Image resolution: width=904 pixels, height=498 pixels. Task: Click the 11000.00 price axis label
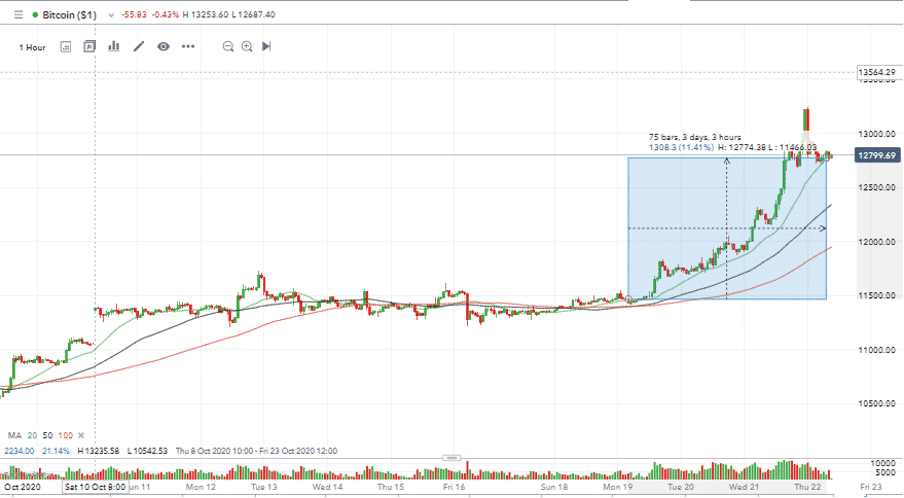point(877,350)
